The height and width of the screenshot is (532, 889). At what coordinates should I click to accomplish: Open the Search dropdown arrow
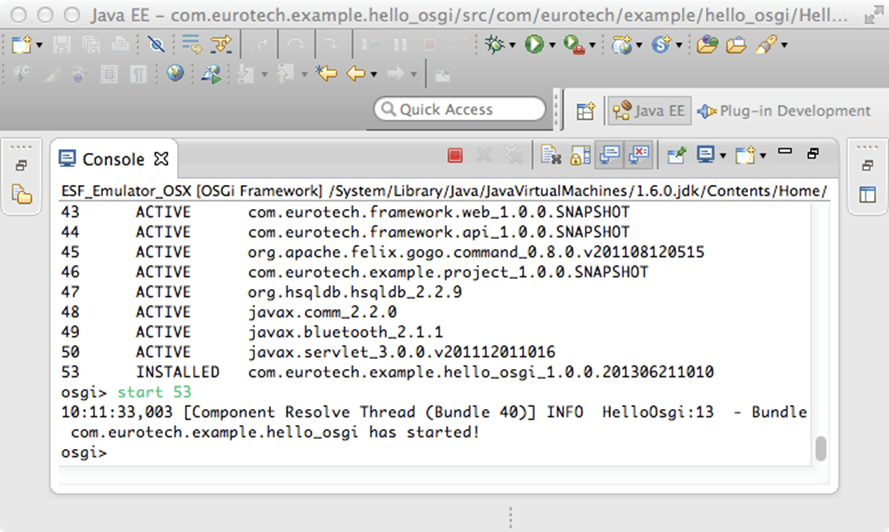(784, 45)
